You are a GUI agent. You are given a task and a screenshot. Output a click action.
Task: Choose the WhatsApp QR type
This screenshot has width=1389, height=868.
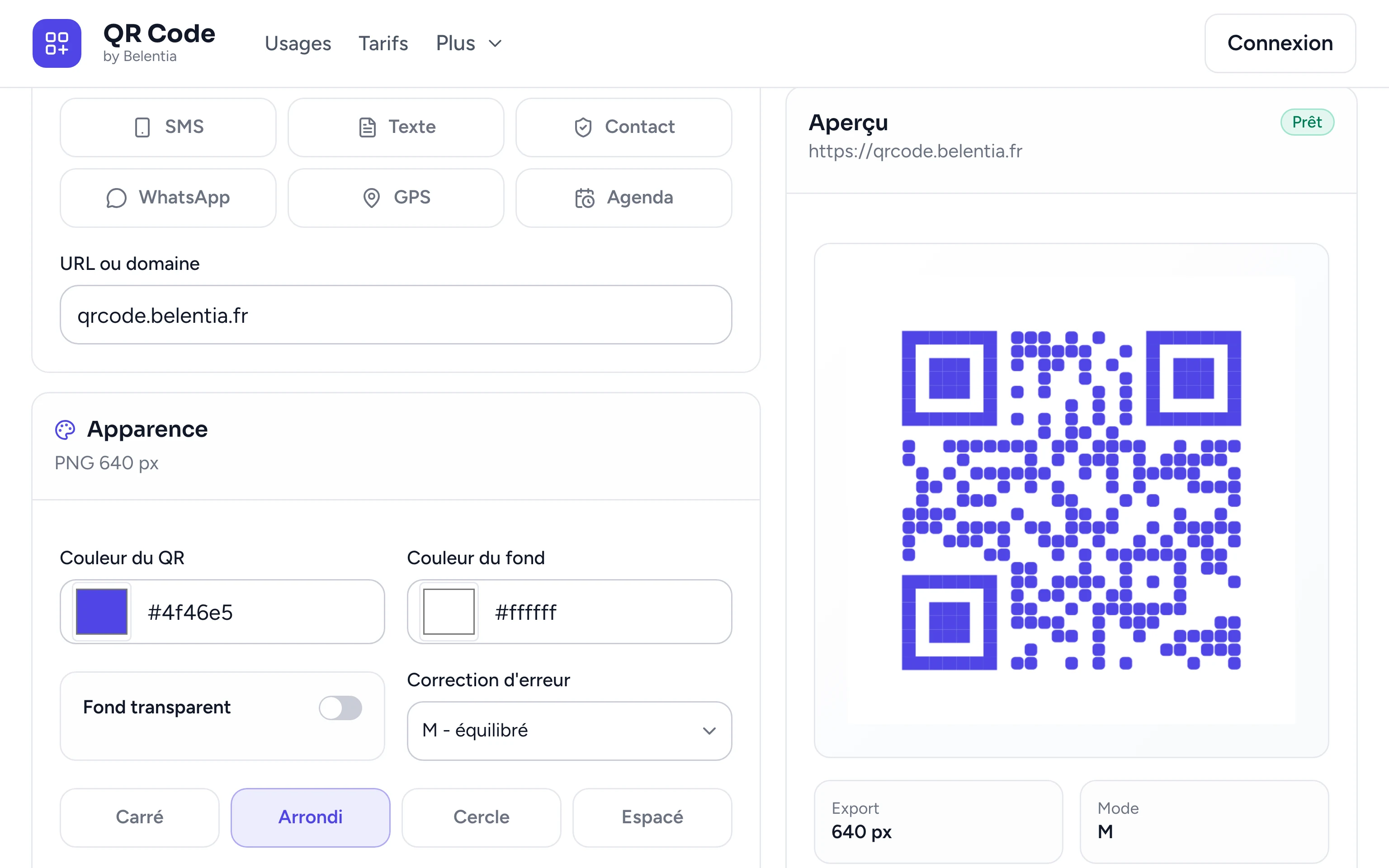[168, 198]
